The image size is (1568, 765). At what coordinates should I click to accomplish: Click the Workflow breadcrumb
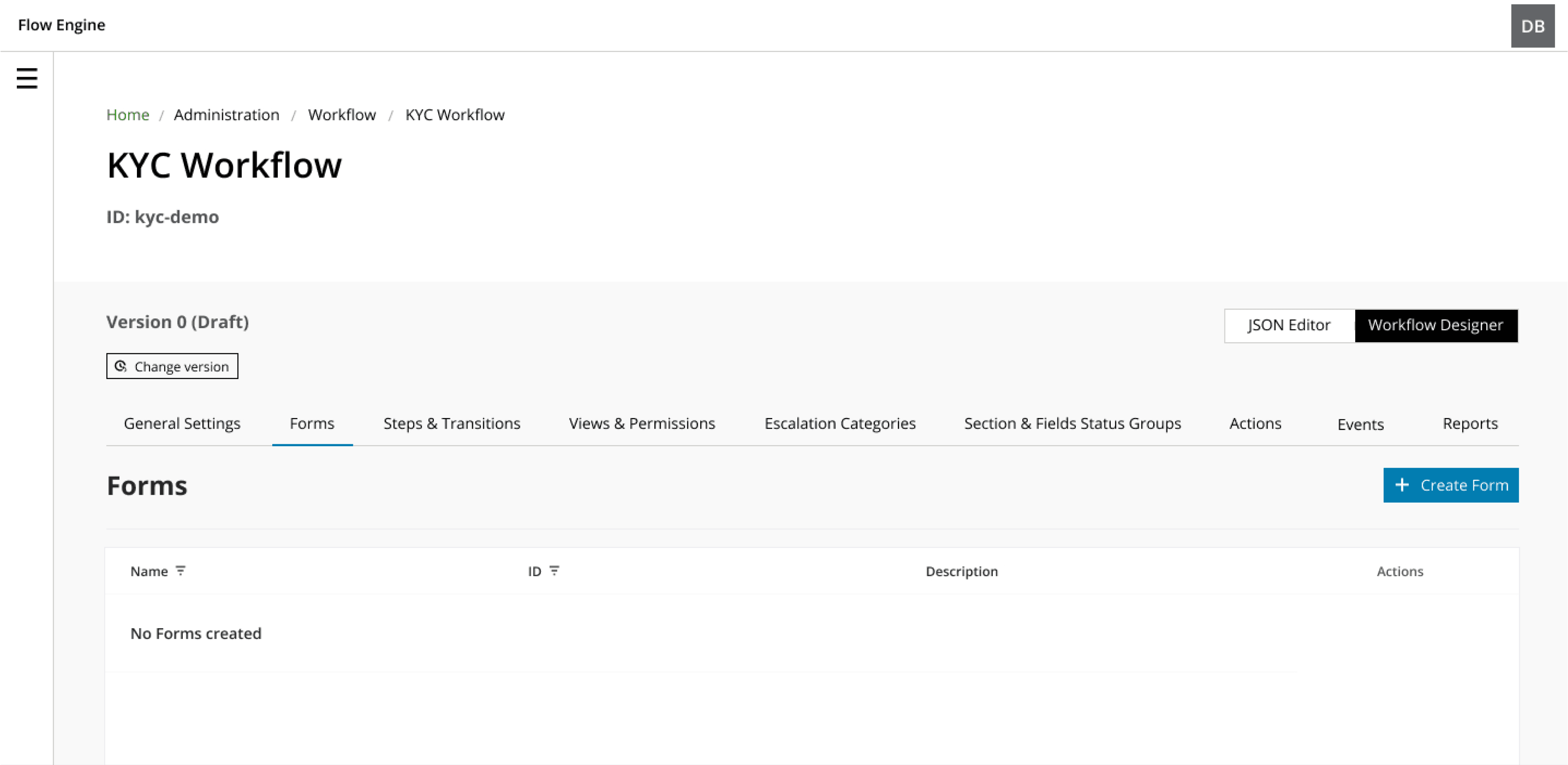pyautogui.click(x=342, y=115)
